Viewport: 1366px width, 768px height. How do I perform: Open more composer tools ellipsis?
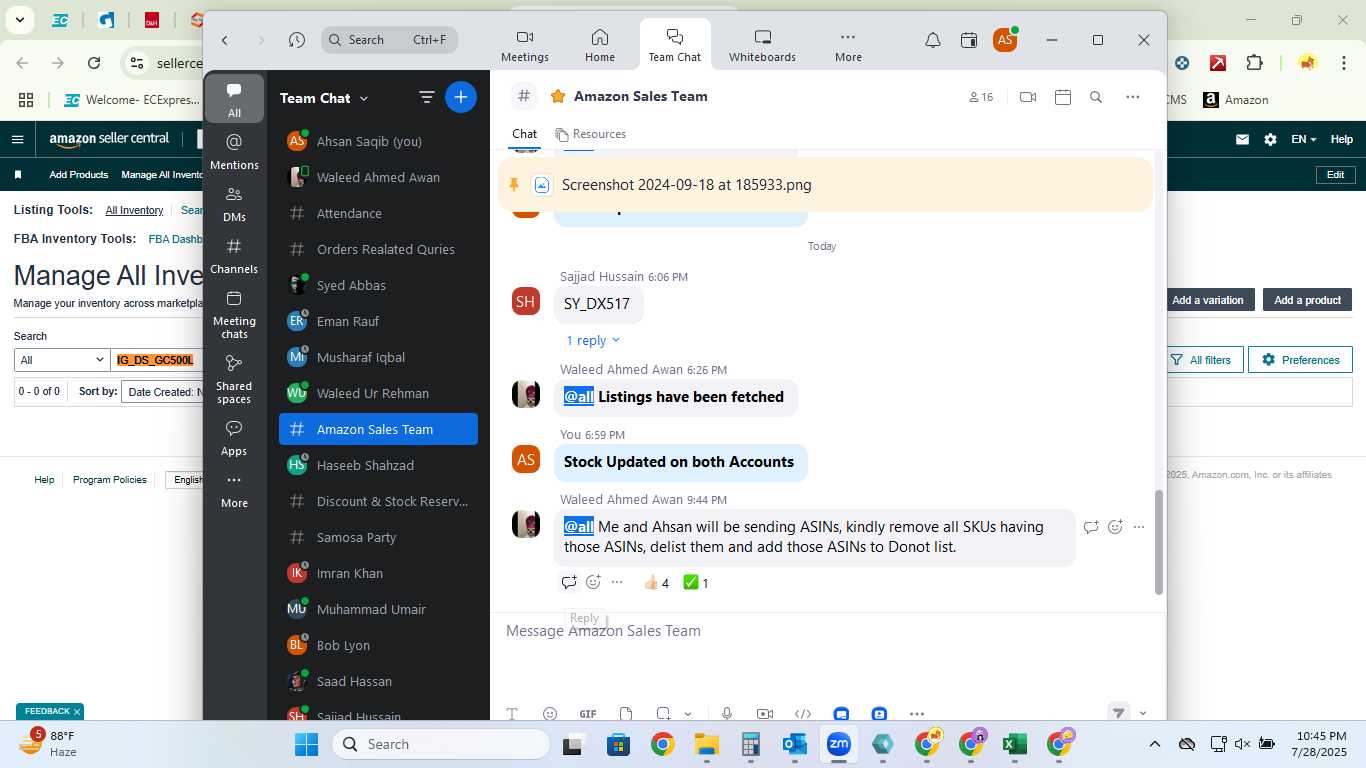pos(917,714)
